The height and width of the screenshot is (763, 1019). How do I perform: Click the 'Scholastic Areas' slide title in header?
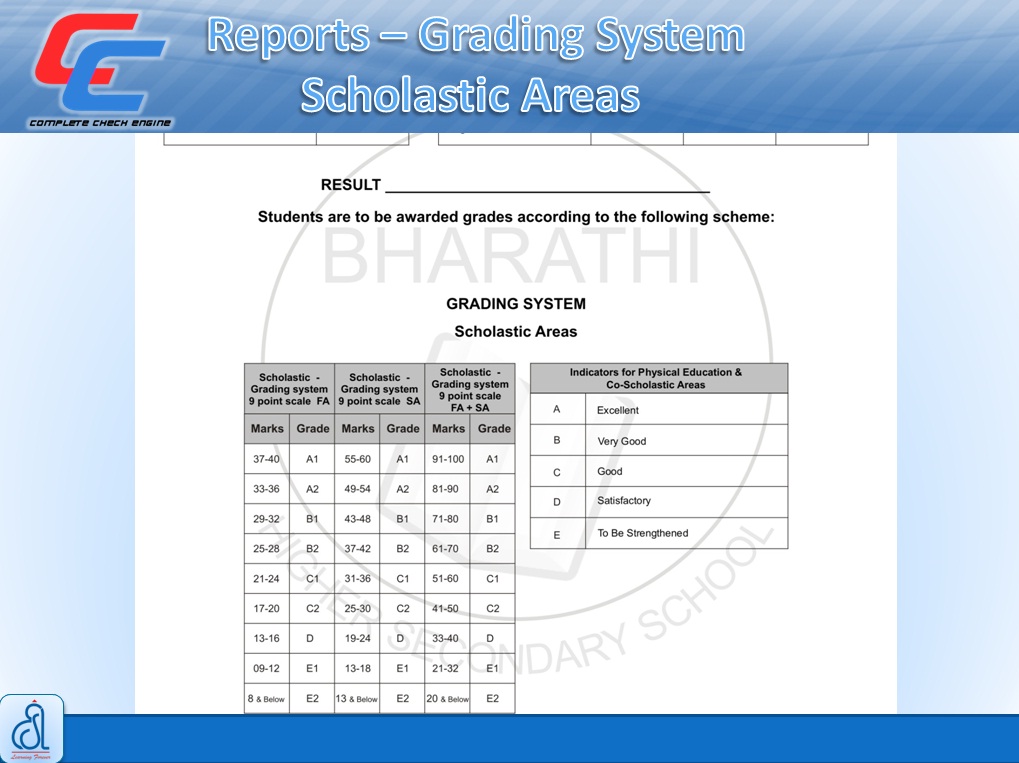470,95
